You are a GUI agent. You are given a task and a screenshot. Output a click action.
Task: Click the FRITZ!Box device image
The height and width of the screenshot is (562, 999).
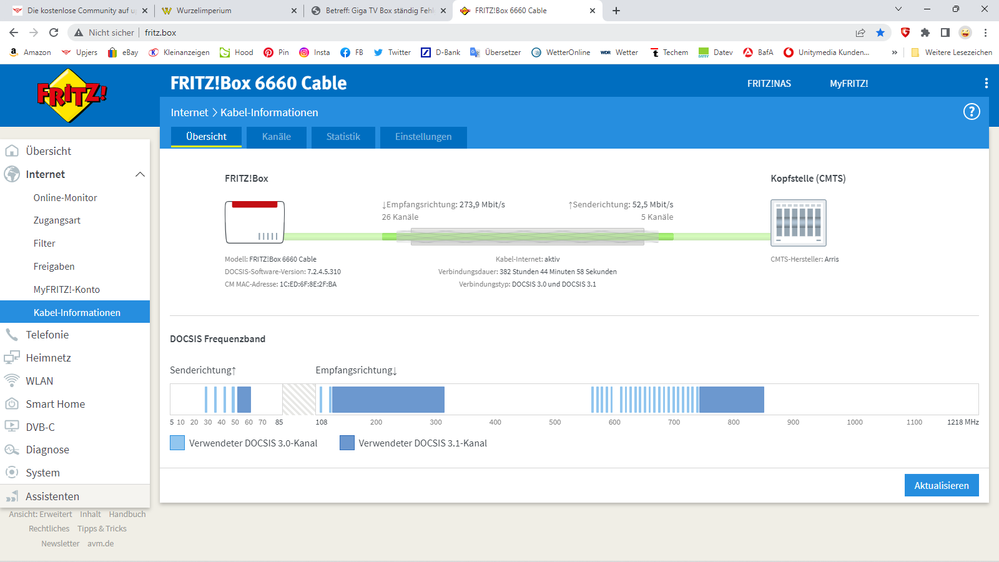(x=254, y=222)
